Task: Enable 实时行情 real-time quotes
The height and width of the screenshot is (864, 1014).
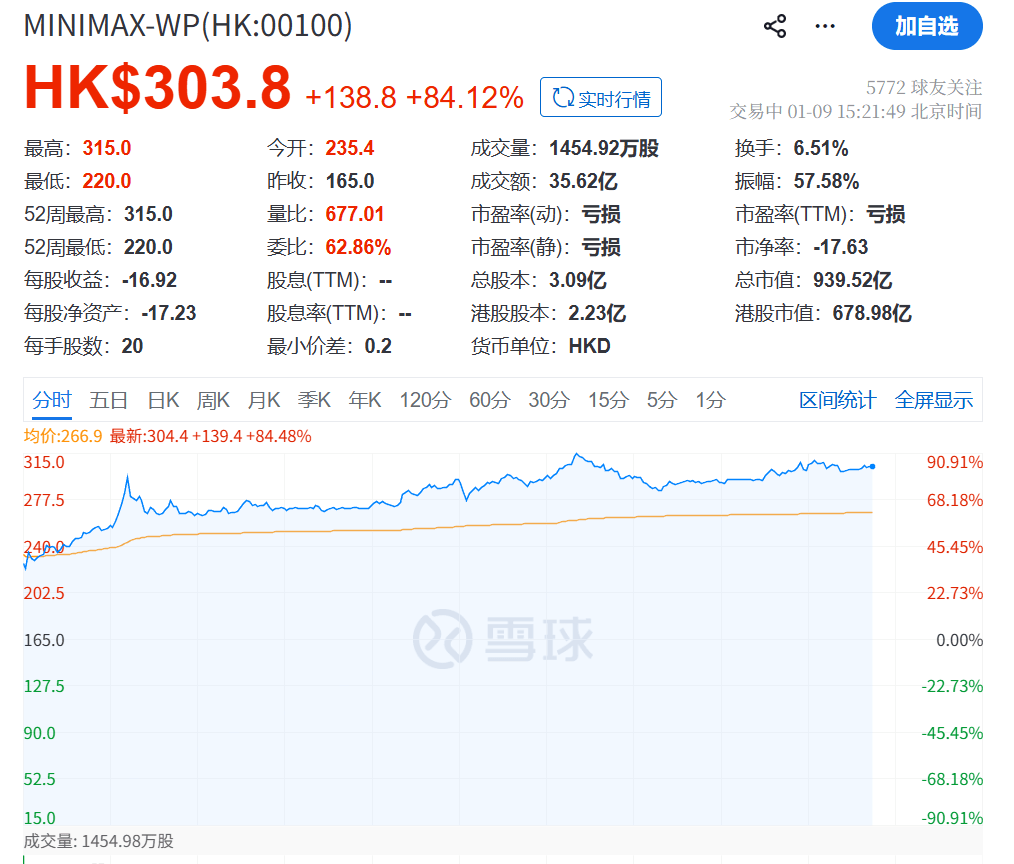Action: pos(600,97)
